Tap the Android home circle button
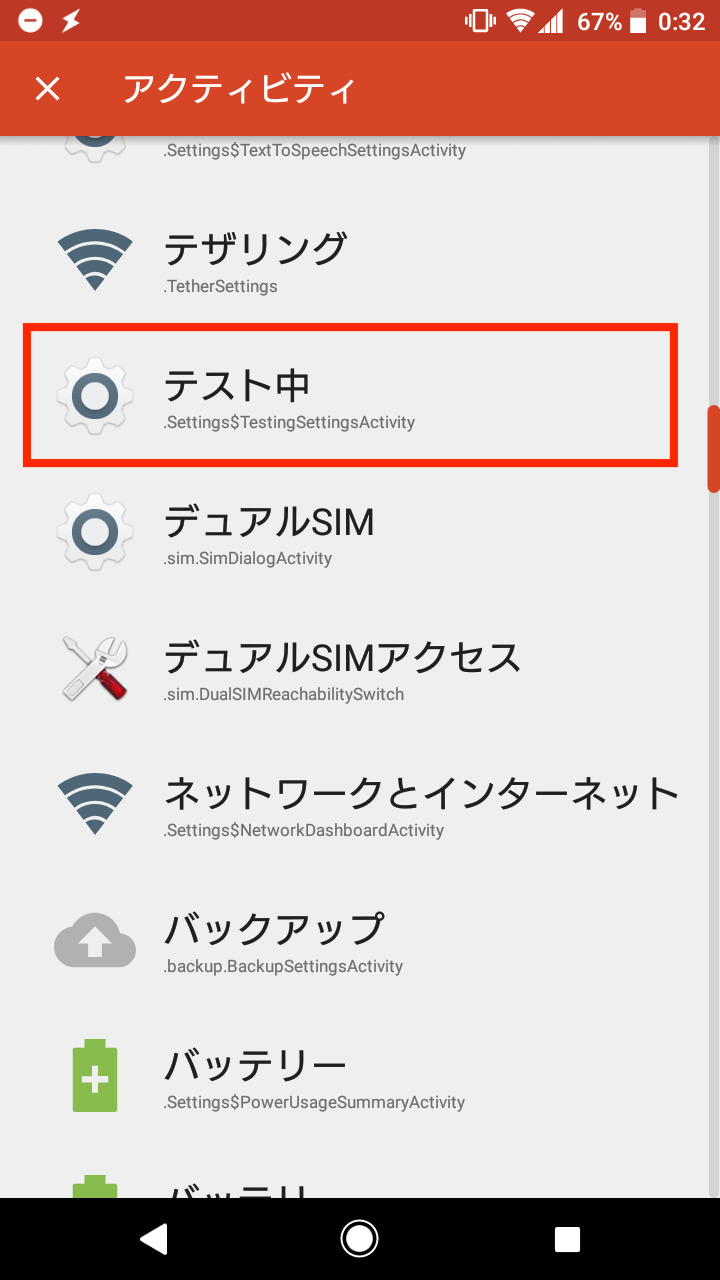Image resolution: width=720 pixels, height=1280 pixels. click(359, 1239)
